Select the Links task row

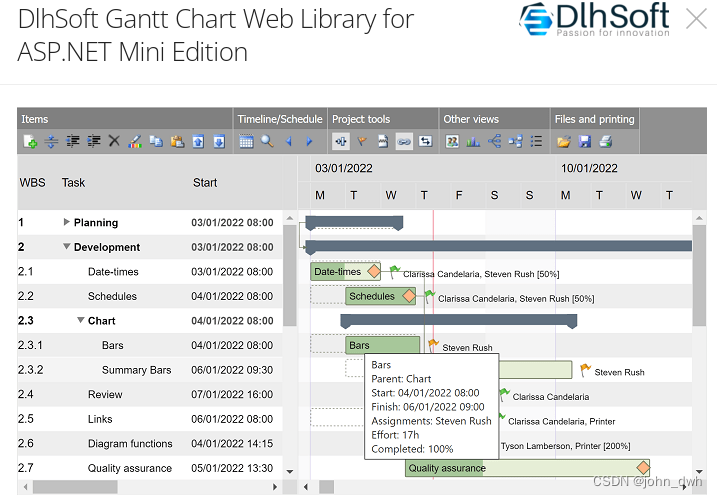pos(150,419)
